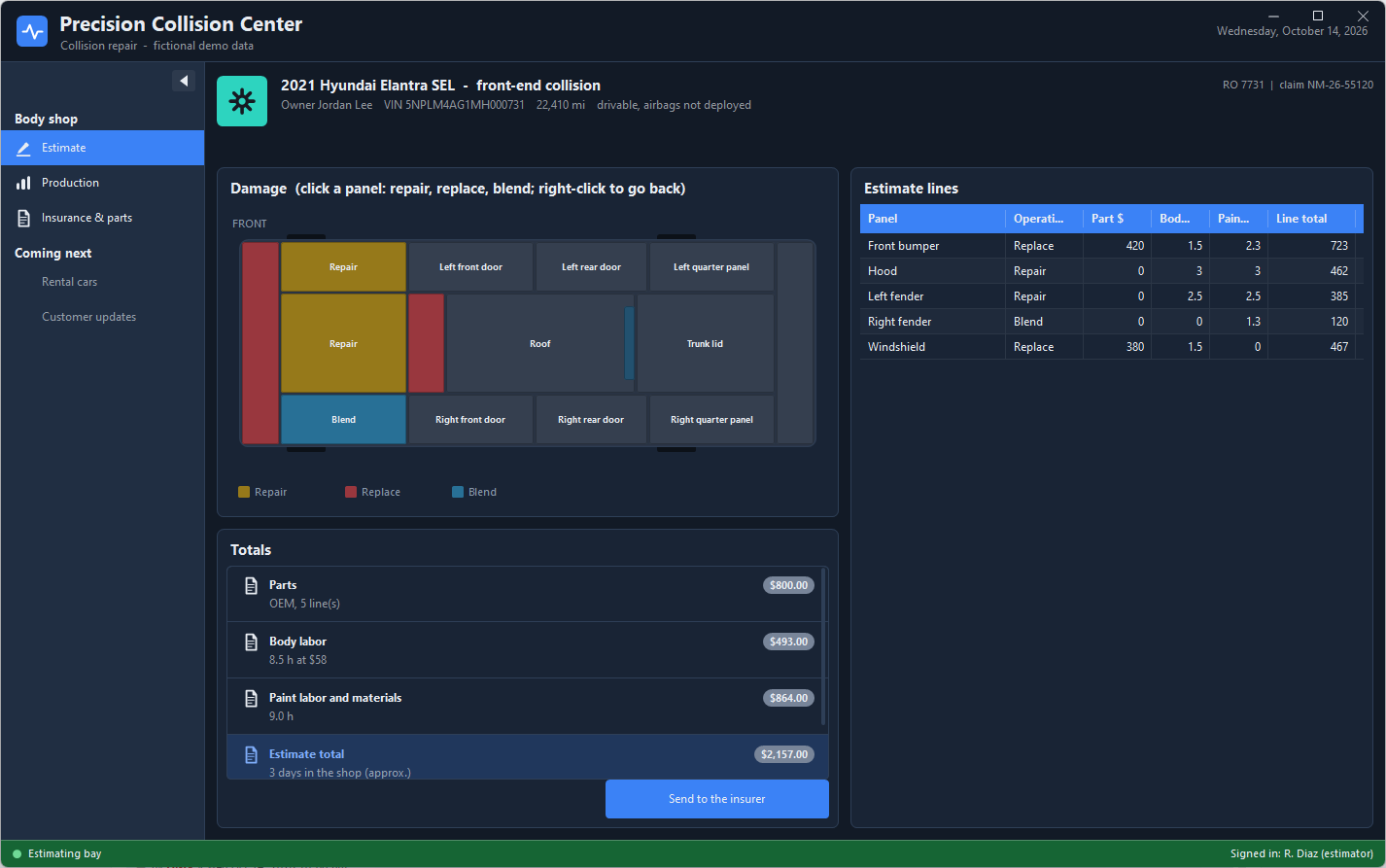Select the Roof panel

pos(540,344)
